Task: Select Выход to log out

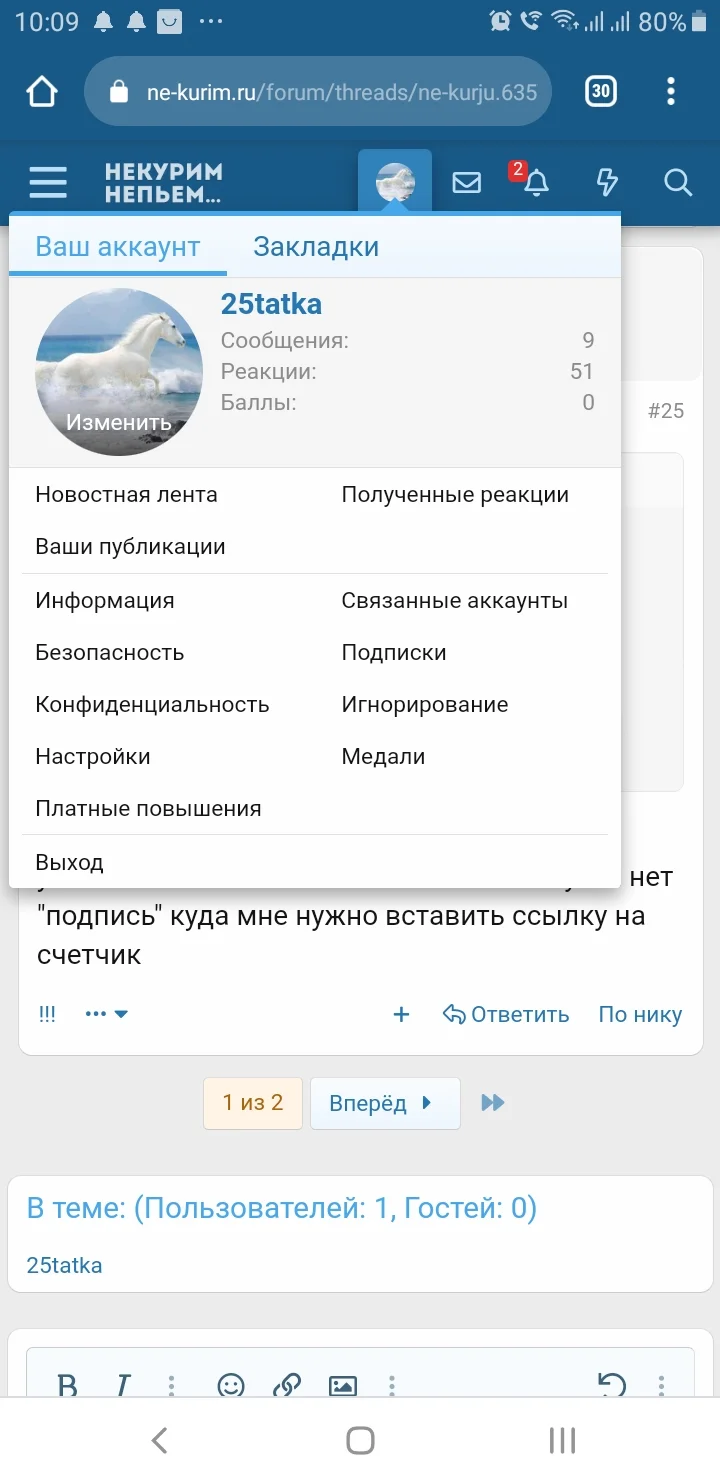Action: 69,862
